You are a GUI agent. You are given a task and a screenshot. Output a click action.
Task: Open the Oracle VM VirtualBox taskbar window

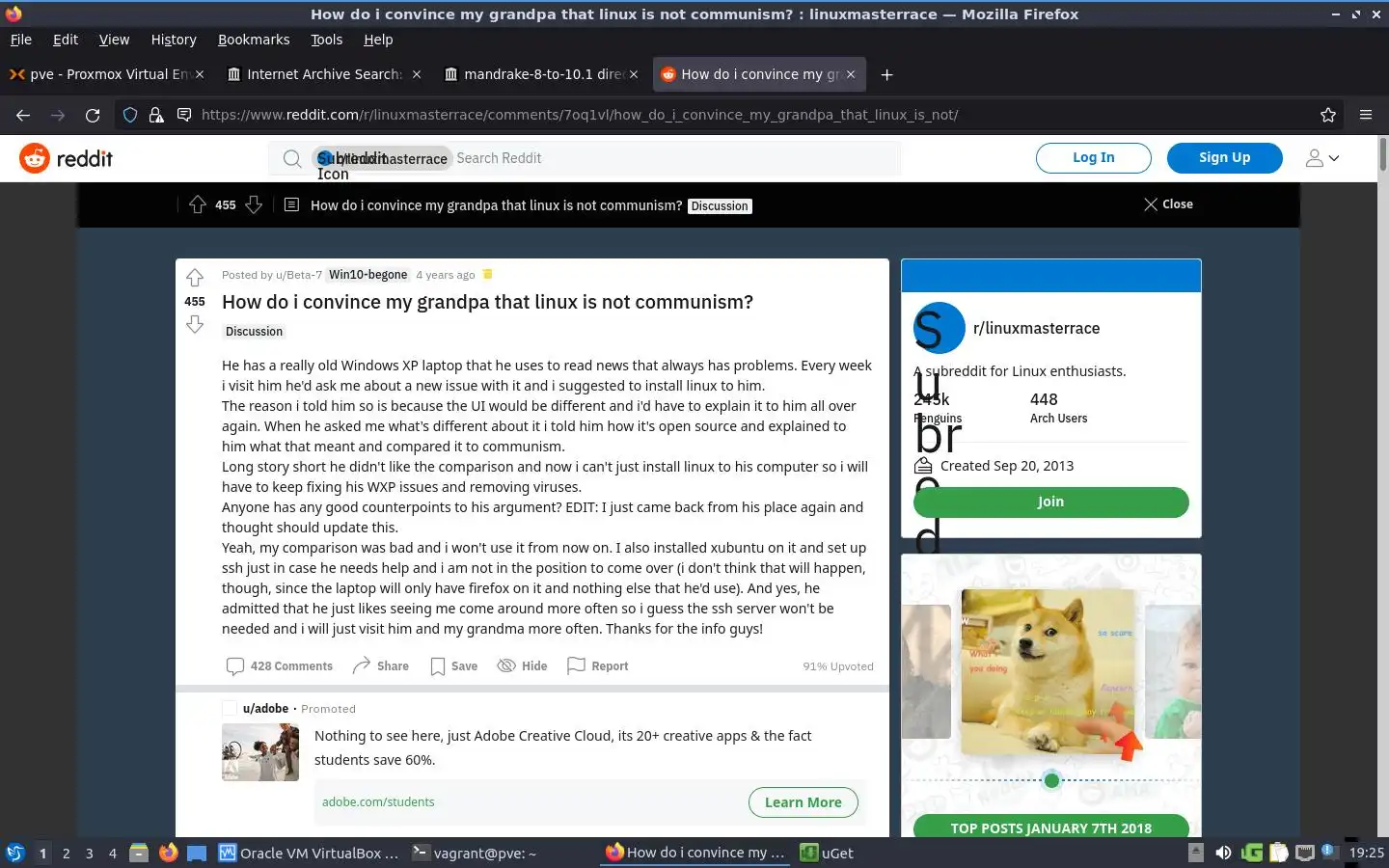point(309,853)
